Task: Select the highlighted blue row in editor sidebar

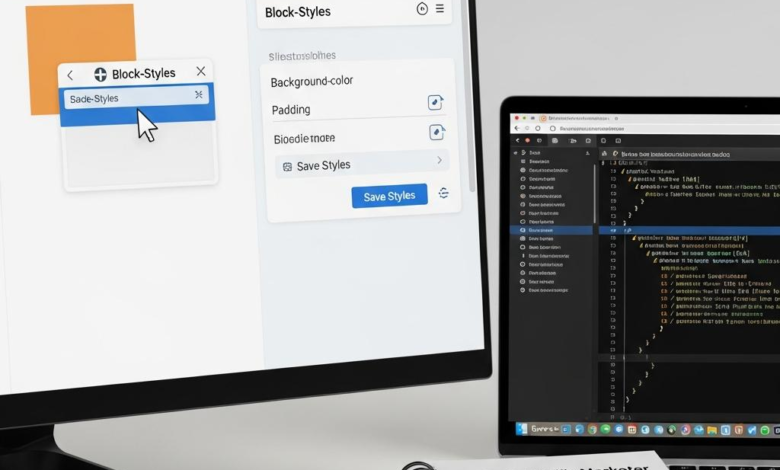Action: [551, 230]
